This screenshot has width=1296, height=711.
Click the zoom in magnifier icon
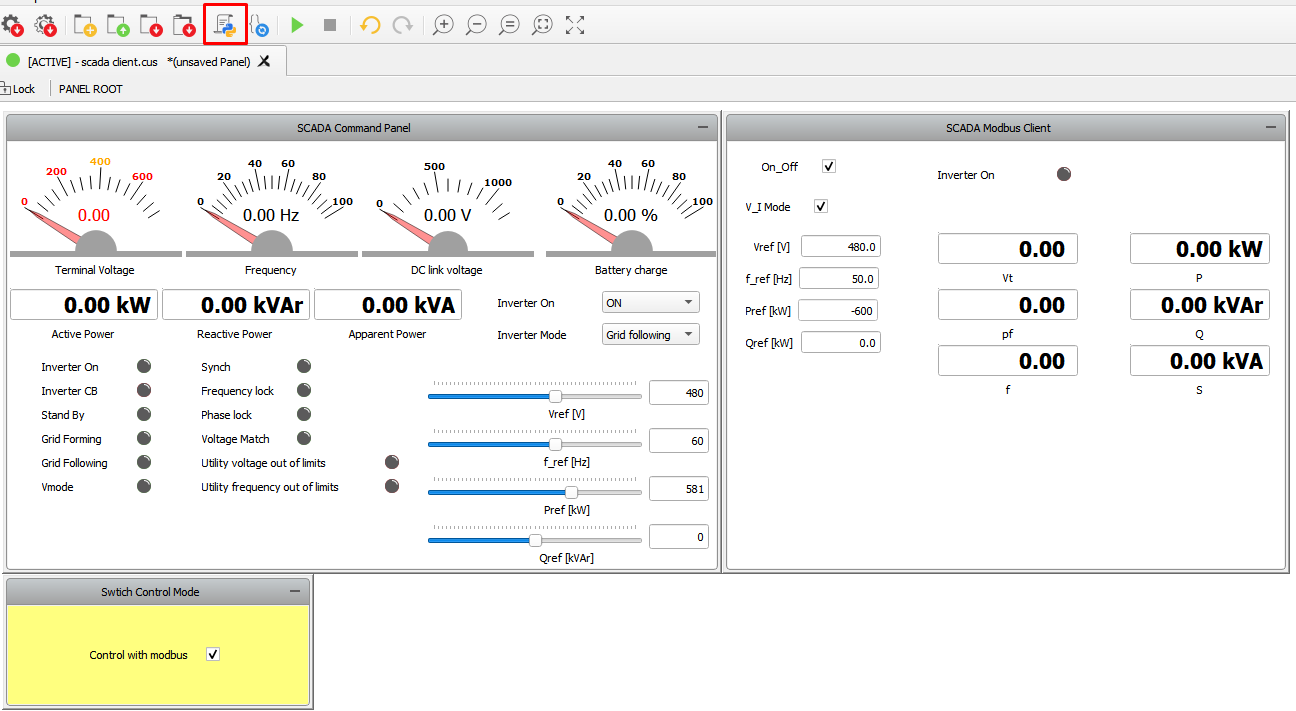point(443,25)
